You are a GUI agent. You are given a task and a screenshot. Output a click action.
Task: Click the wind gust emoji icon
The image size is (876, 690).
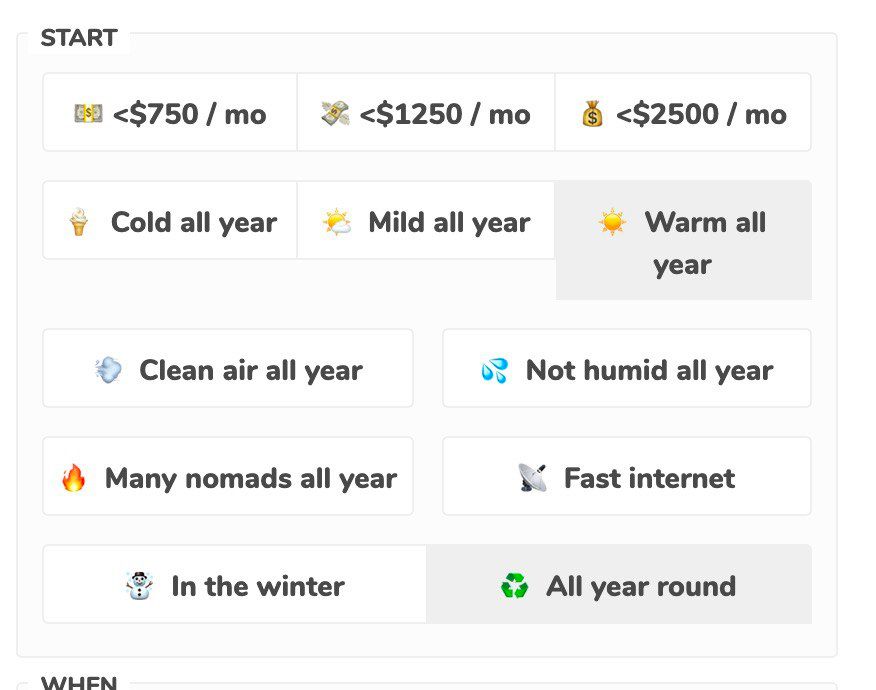[x=108, y=370]
